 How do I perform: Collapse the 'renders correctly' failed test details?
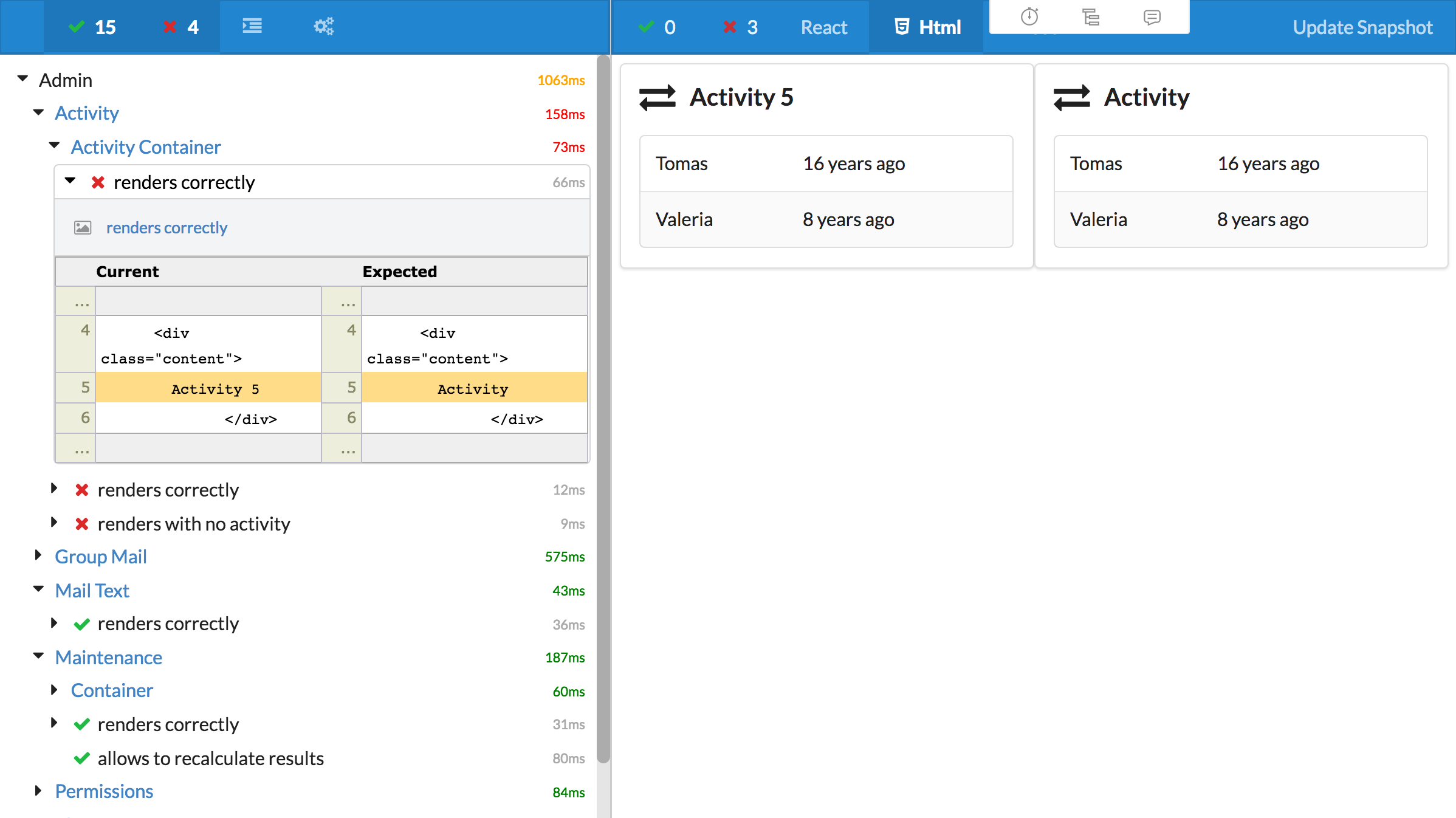pos(70,181)
